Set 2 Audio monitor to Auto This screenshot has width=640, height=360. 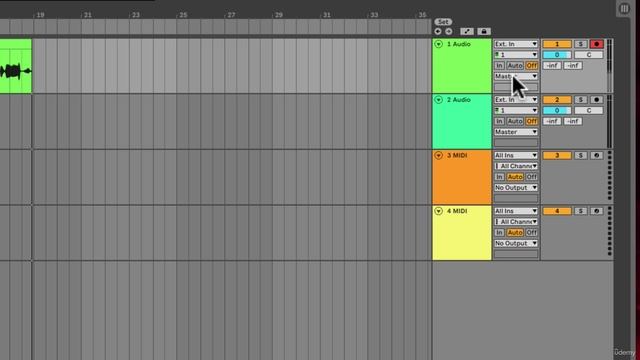(x=515, y=121)
